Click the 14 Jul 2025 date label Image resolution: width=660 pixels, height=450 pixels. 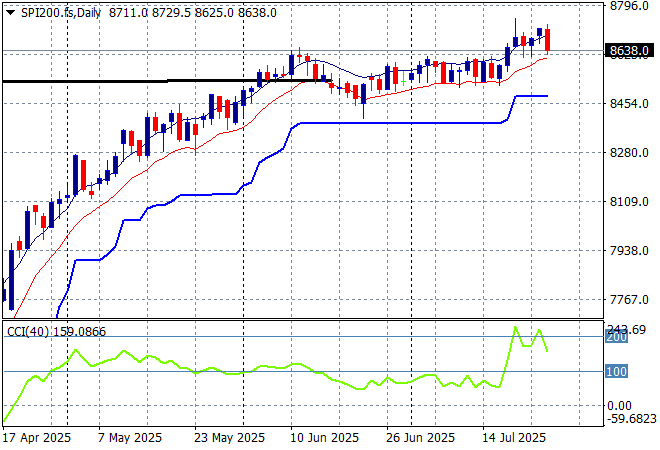[x=517, y=438]
